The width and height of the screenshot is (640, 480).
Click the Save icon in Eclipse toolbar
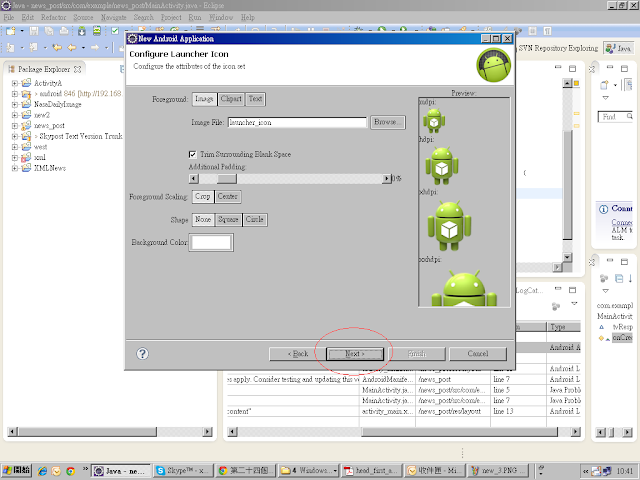coord(34,31)
